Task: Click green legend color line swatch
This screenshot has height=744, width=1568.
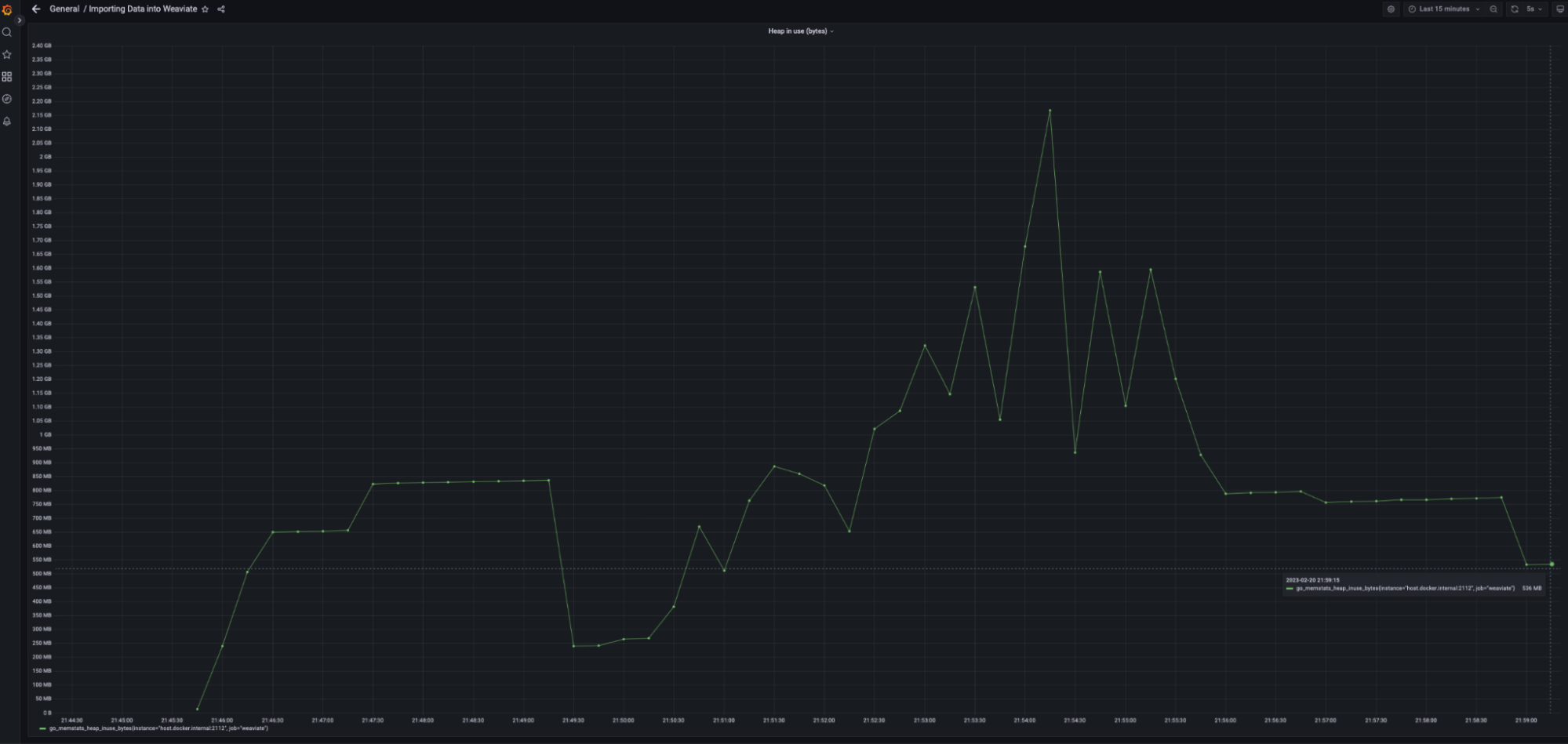Action: click(x=42, y=728)
